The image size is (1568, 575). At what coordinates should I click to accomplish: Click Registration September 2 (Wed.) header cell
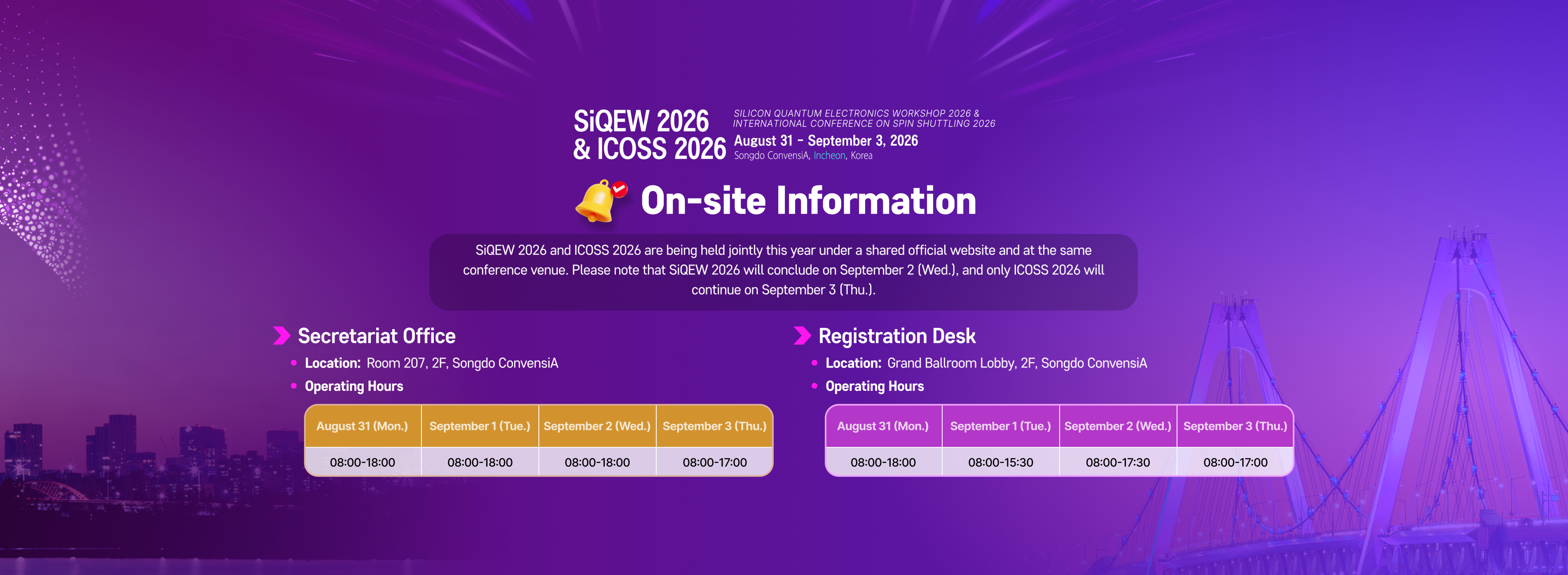coord(1118,426)
